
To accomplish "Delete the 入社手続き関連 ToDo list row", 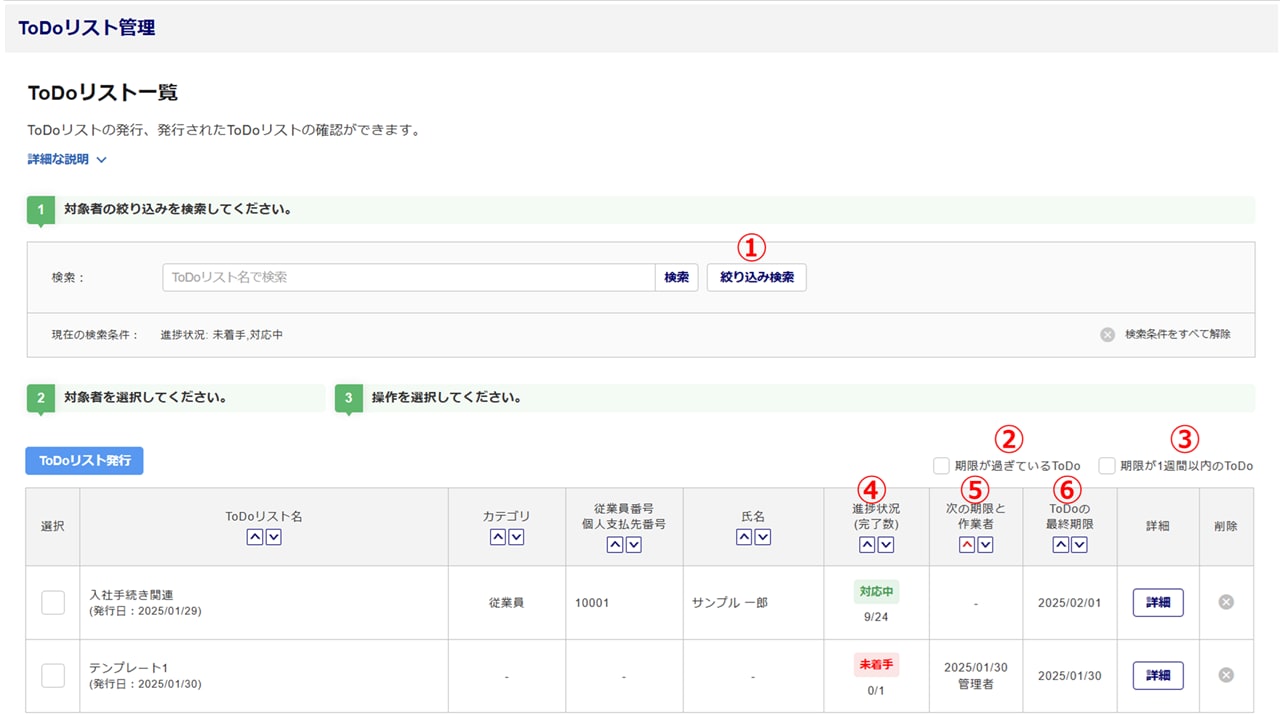I will (1226, 602).
